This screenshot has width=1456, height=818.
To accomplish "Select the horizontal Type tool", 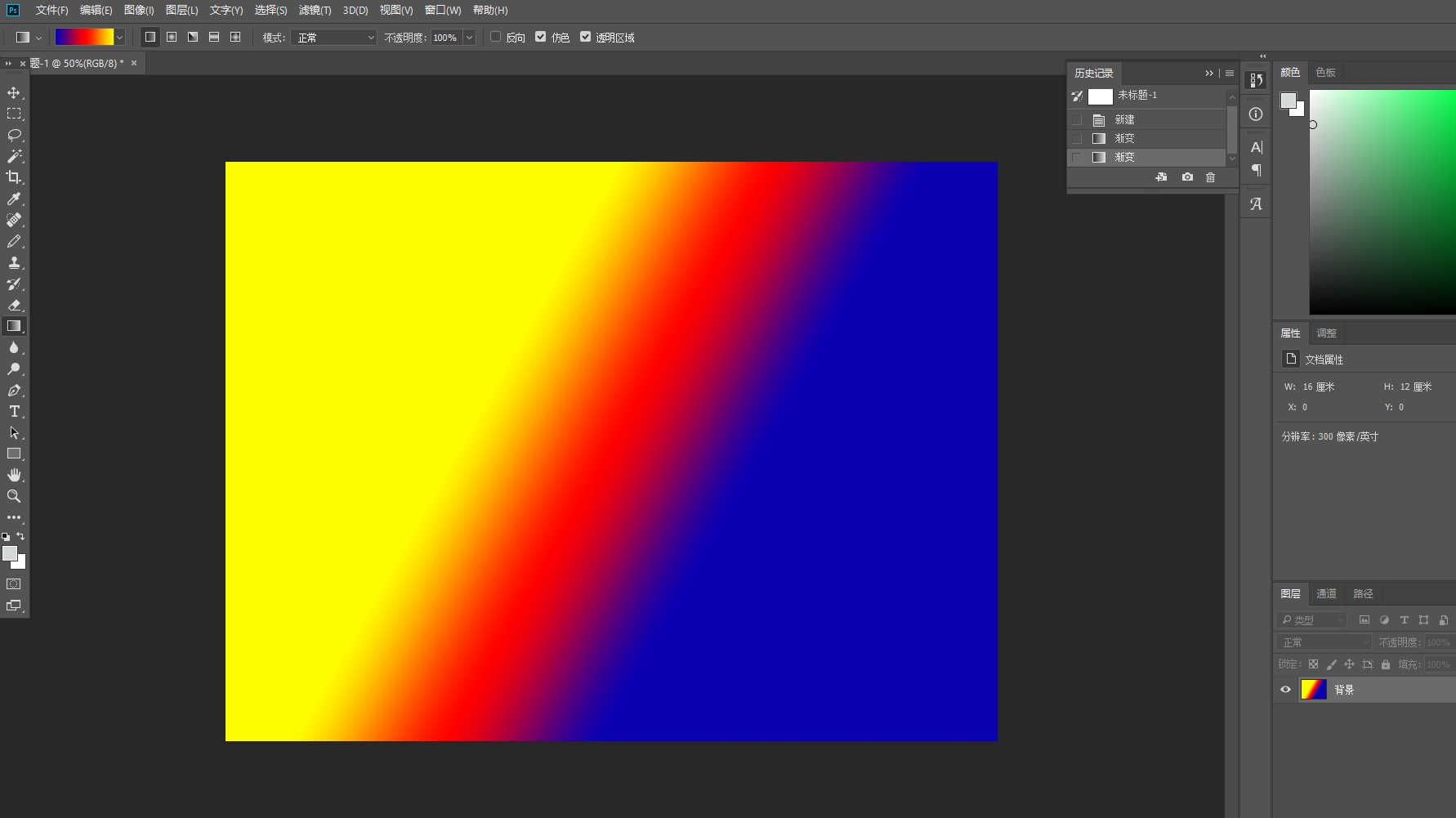I will [x=14, y=411].
